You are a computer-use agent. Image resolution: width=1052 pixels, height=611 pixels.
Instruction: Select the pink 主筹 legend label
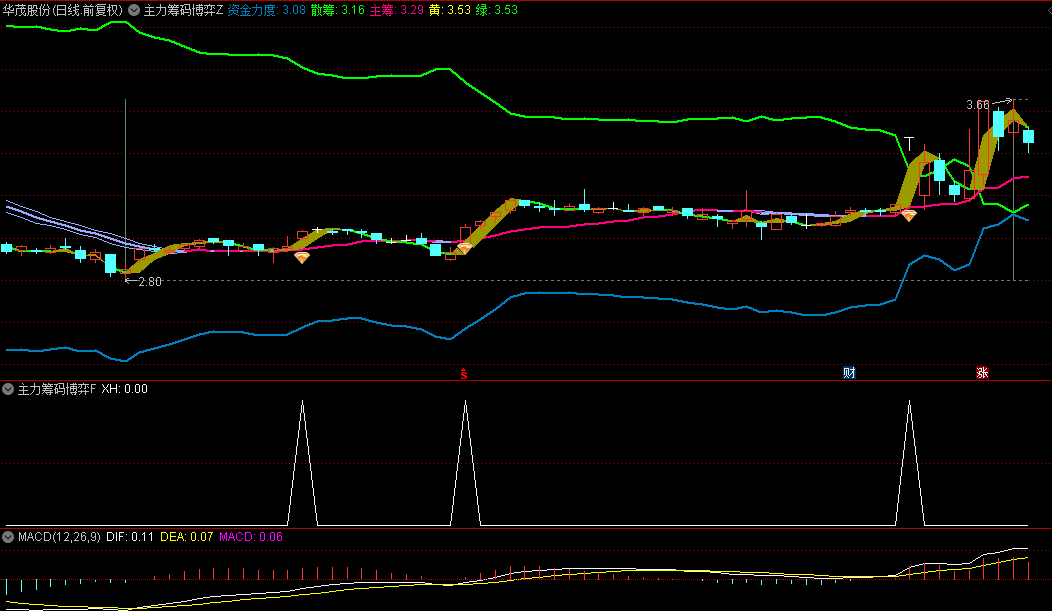(381, 10)
